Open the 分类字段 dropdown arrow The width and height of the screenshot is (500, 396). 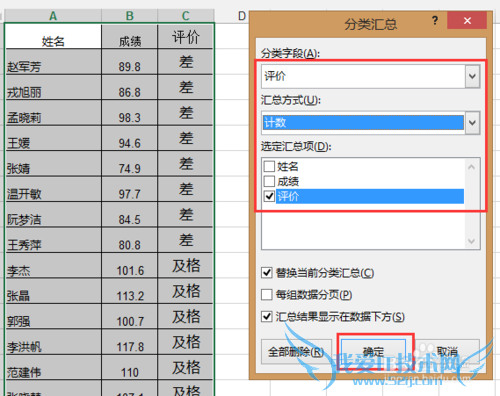coord(472,76)
